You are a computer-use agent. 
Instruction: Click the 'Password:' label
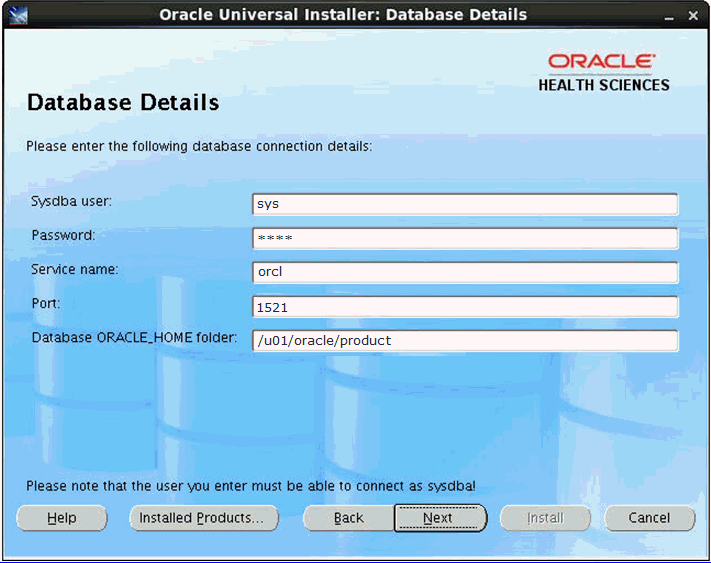point(63,235)
